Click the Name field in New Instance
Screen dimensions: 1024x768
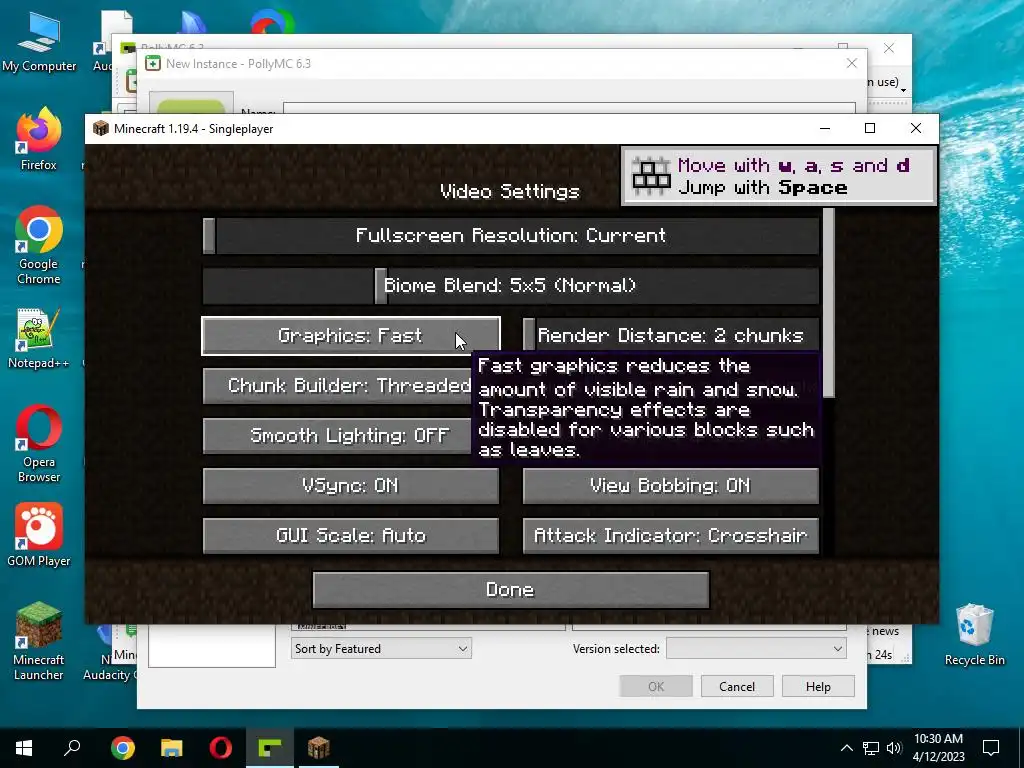pos(569,108)
